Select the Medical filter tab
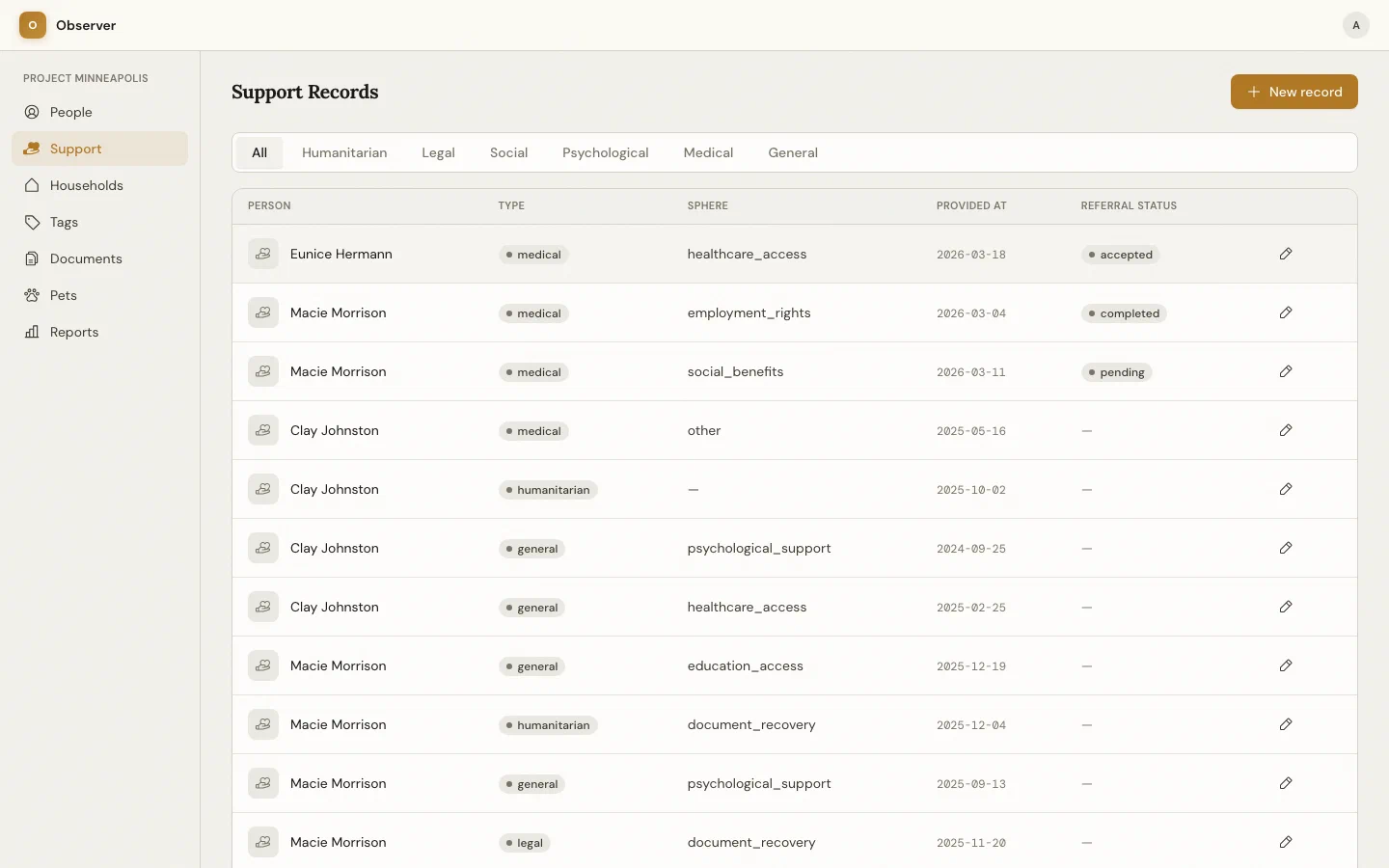 pos(708,152)
